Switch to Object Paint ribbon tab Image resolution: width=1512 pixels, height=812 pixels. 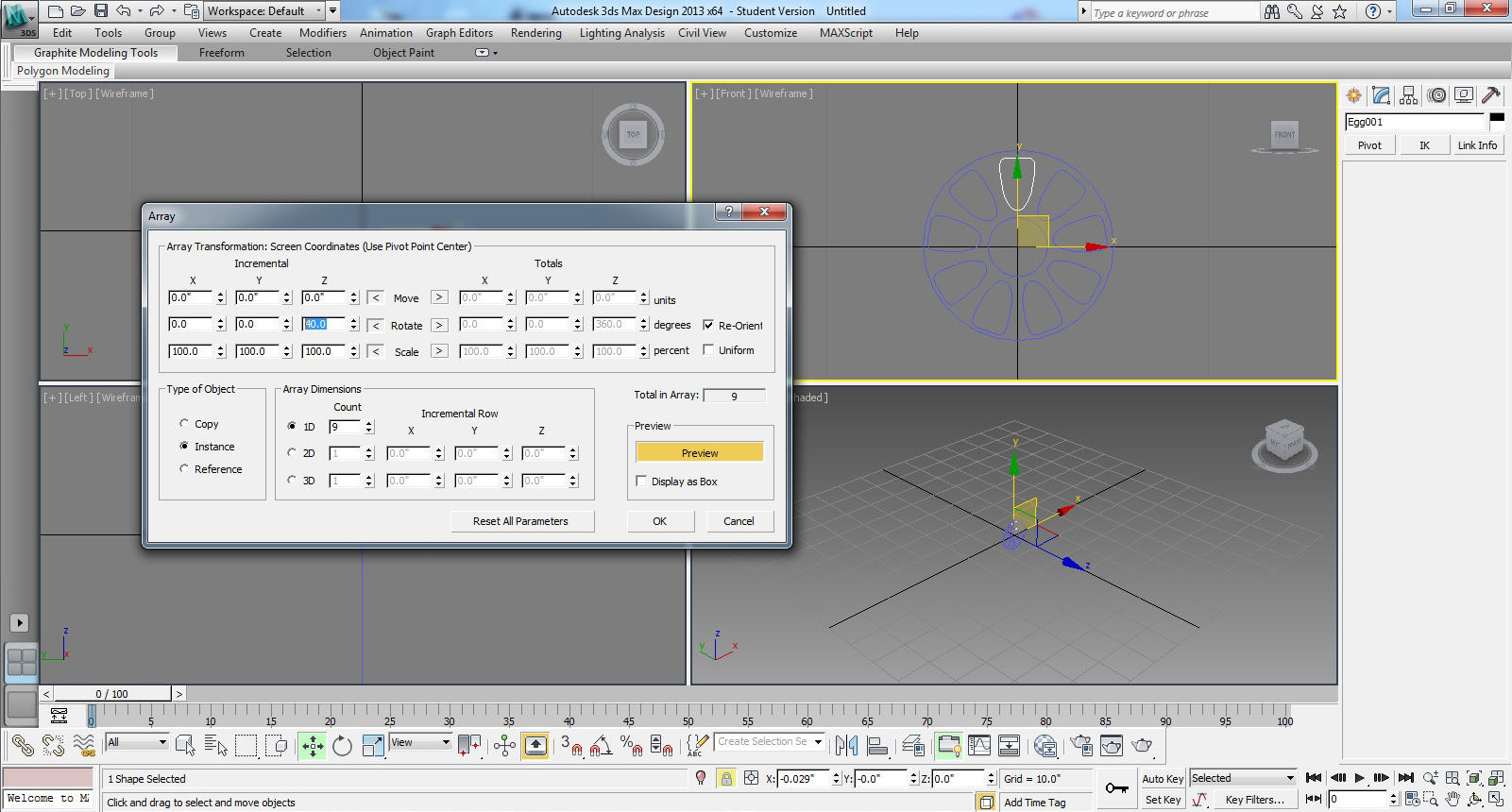click(403, 53)
